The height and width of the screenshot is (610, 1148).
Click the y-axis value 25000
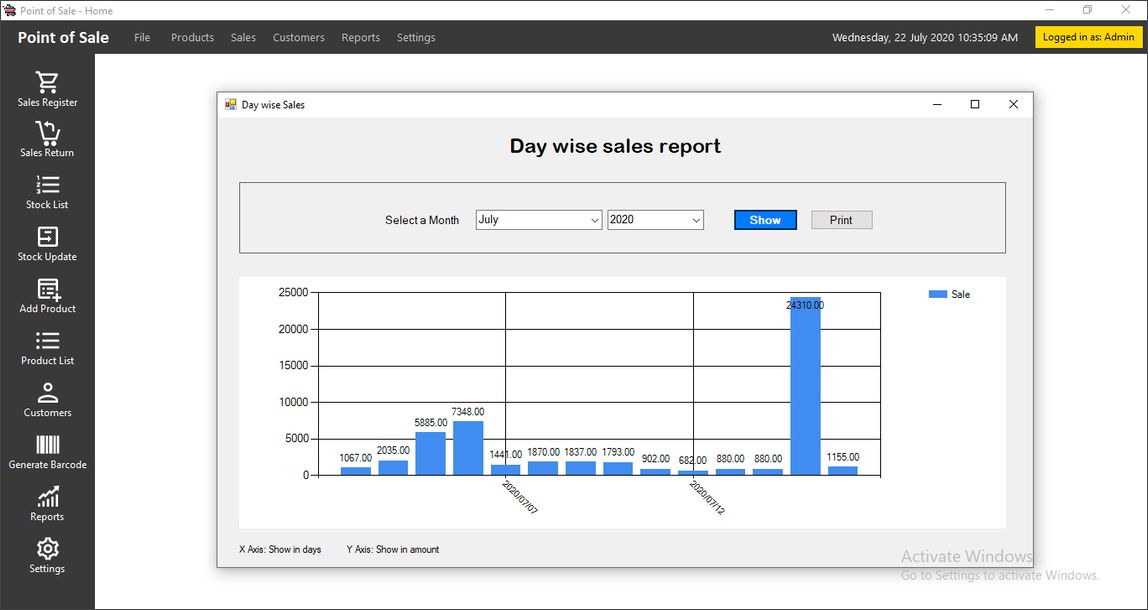click(293, 292)
